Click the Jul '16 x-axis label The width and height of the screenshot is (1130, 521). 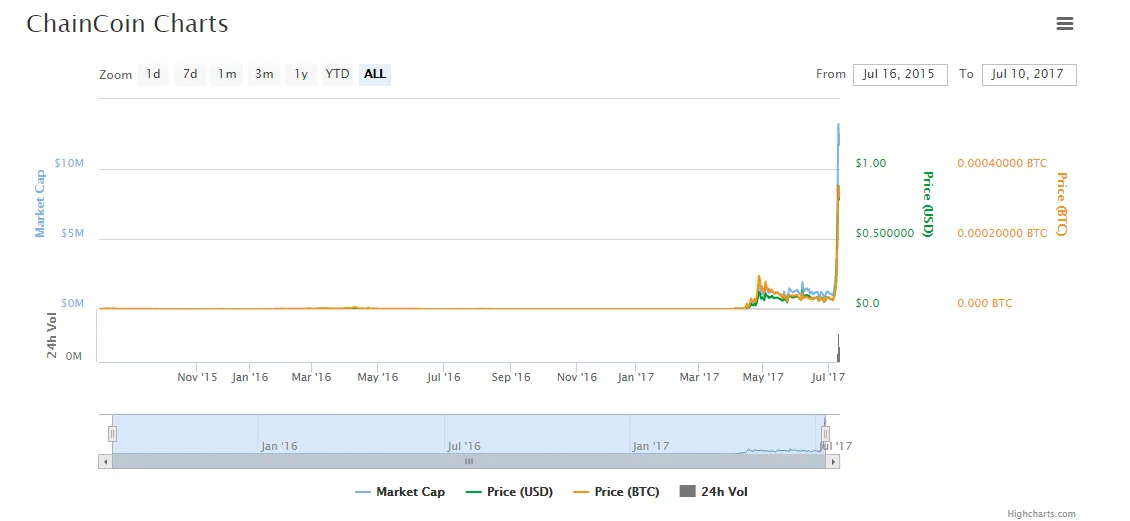click(x=443, y=377)
